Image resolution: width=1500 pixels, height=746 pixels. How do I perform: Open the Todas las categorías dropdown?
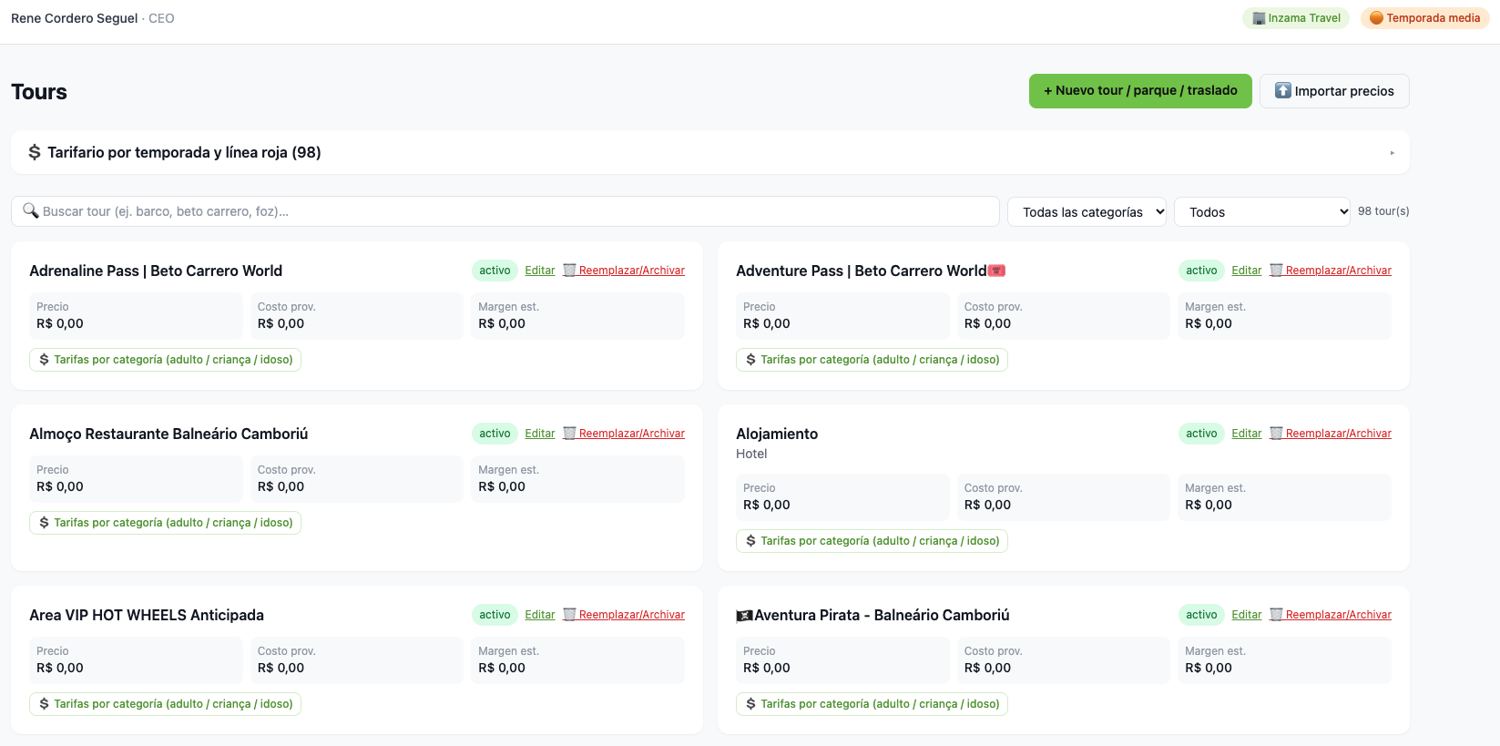pyautogui.click(x=1087, y=212)
